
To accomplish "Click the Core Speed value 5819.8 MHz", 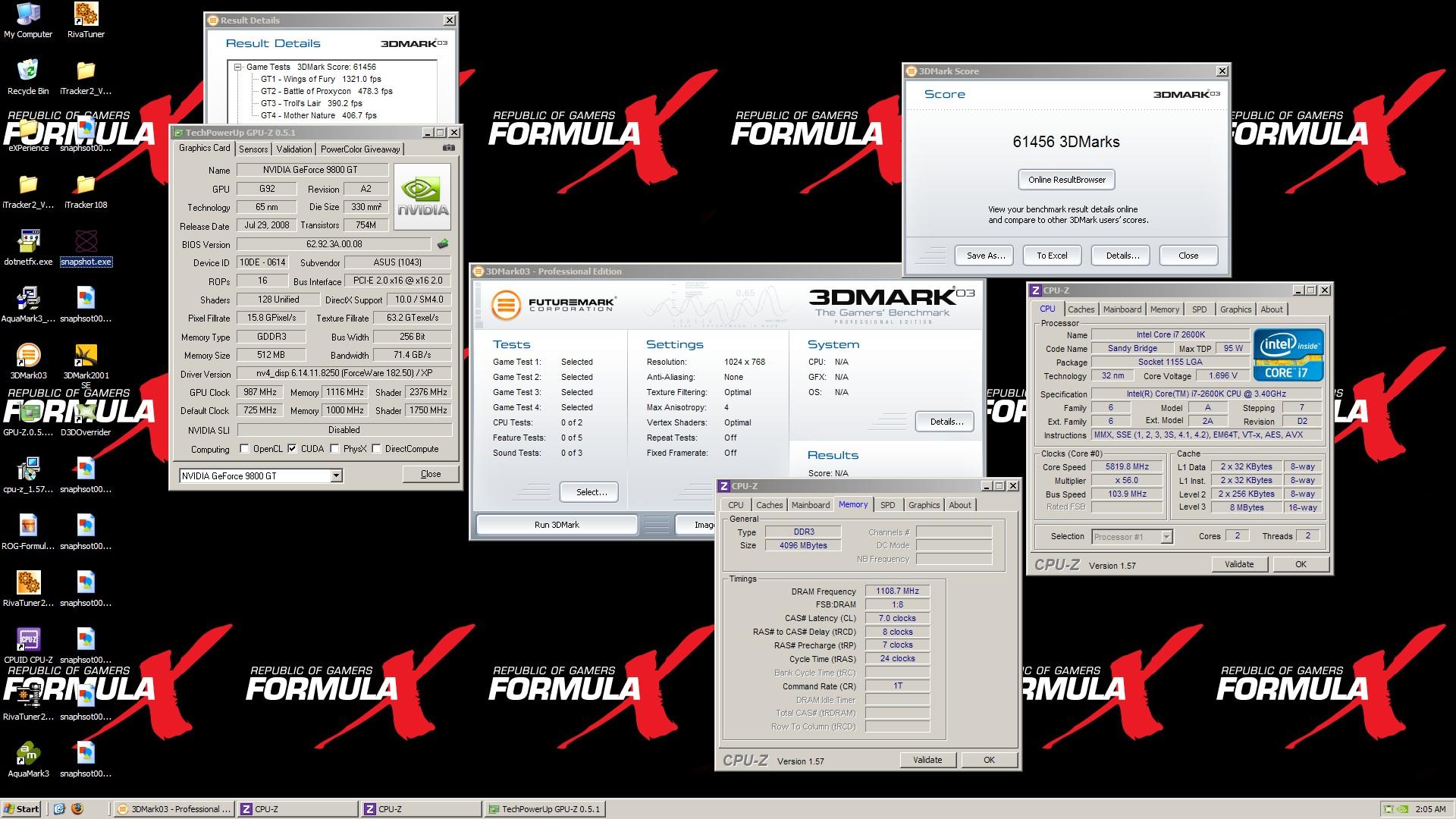I will pyautogui.click(x=1127, y=467).
